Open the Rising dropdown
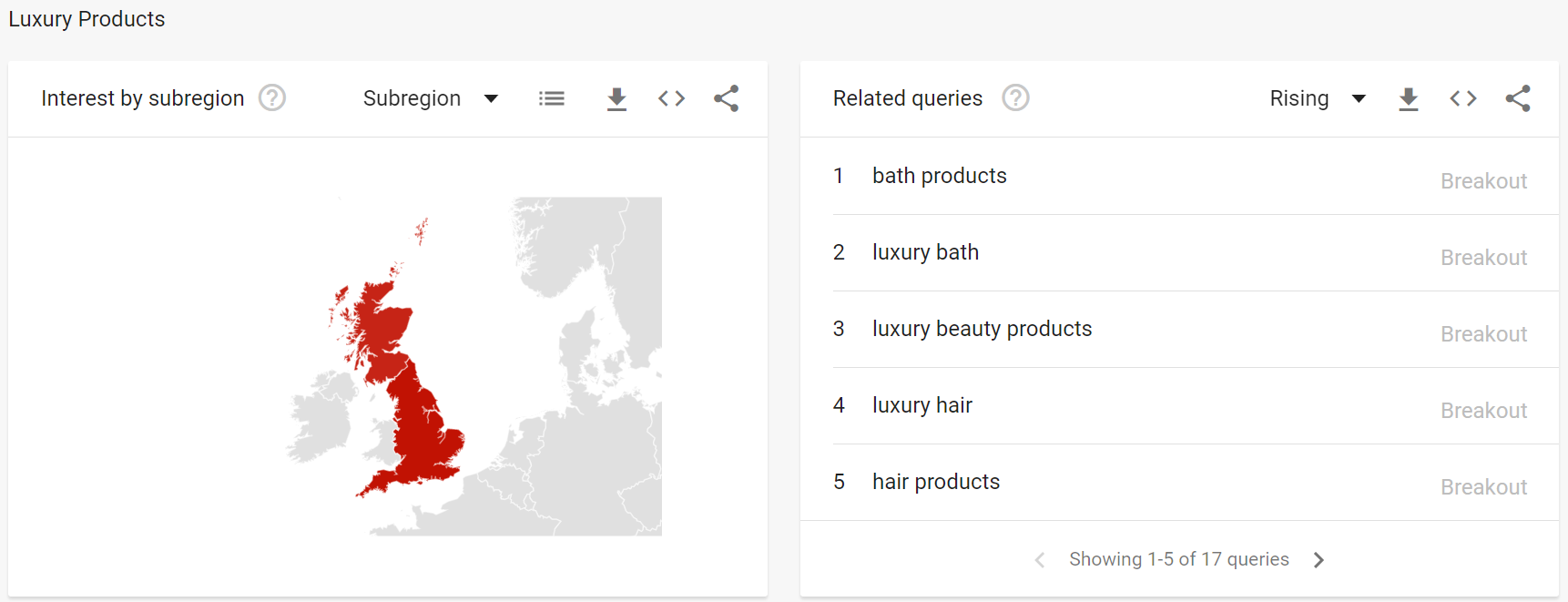The image size is (1568, 602). pos(1318,98)
